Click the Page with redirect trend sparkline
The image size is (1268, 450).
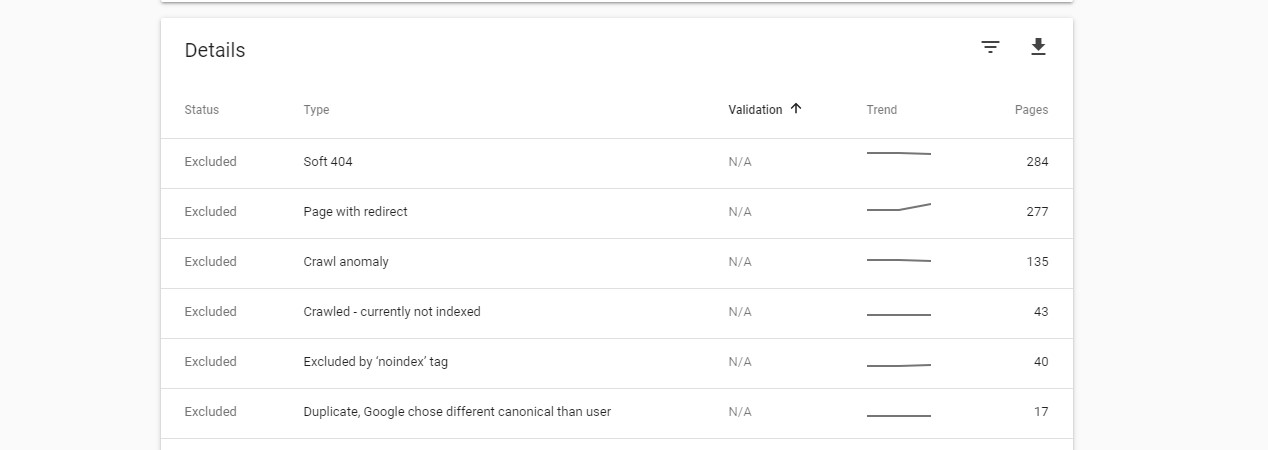899,207
